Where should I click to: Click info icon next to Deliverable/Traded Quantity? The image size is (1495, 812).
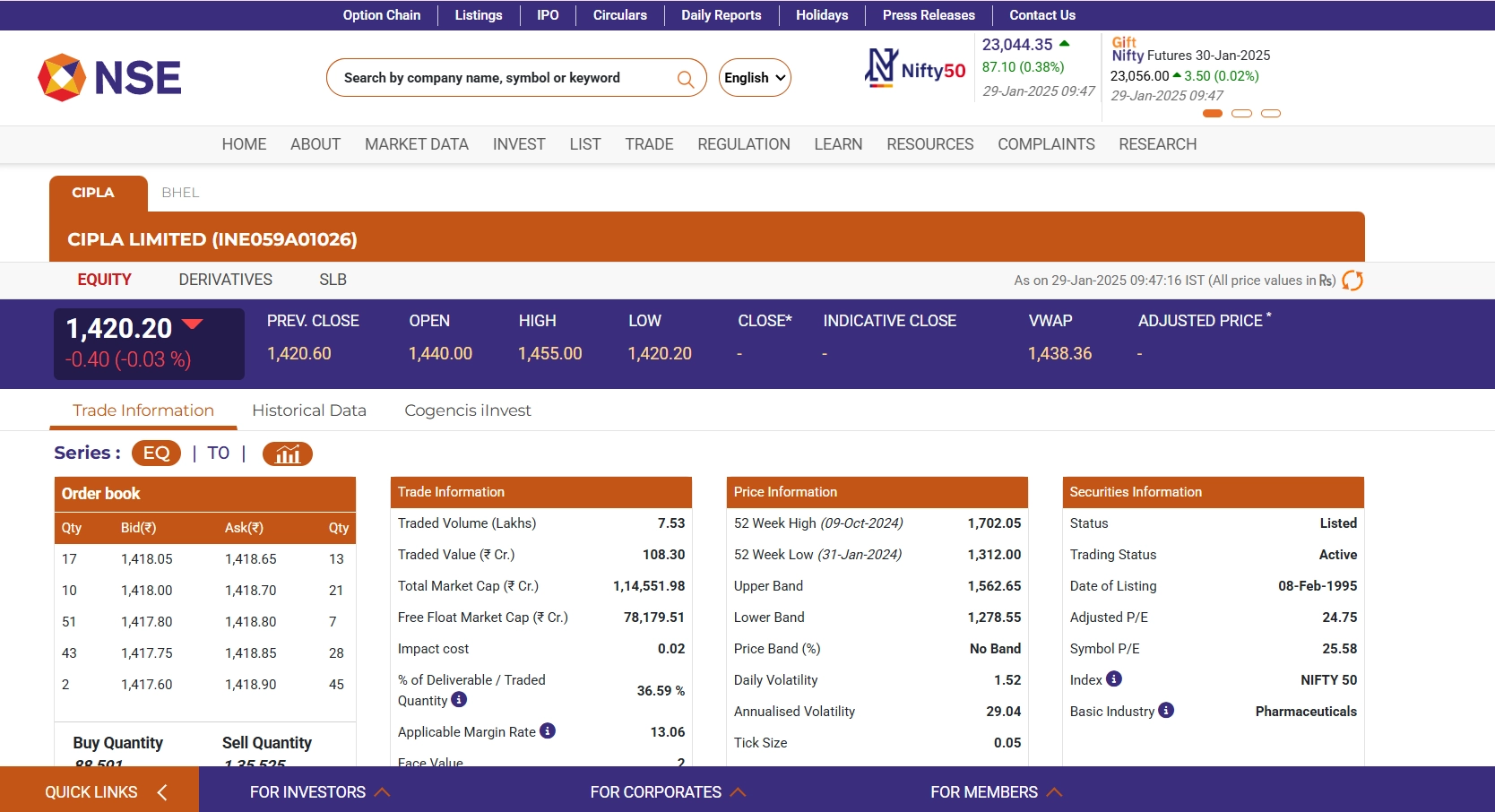[x=459, y=700]
